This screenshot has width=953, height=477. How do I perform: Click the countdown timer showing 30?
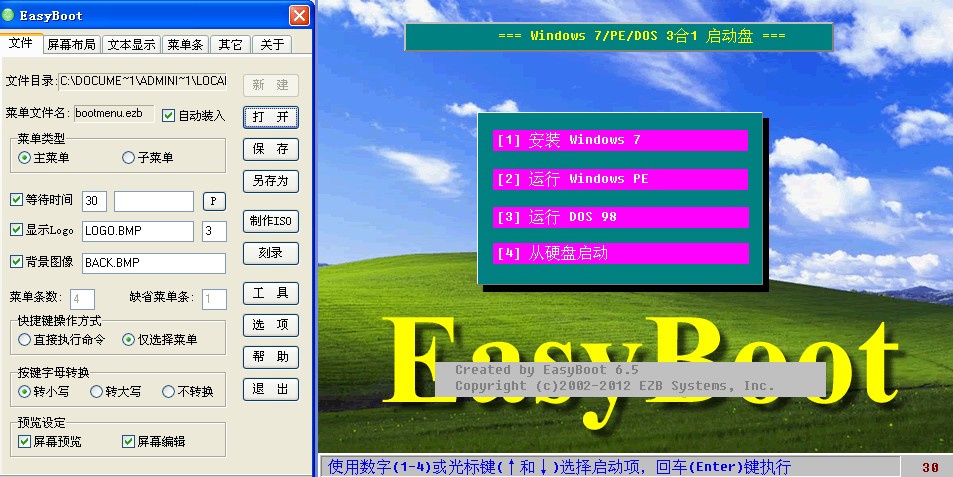coord(930,467)
